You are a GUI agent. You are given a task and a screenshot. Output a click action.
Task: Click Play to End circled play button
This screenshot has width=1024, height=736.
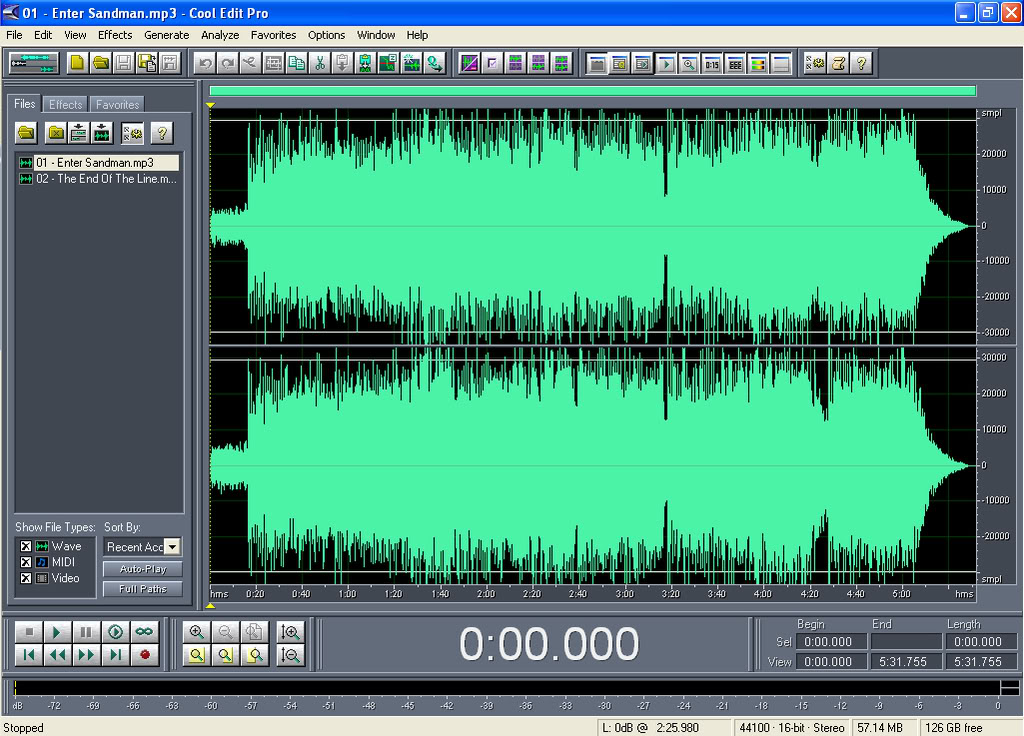tap(115, 632)
